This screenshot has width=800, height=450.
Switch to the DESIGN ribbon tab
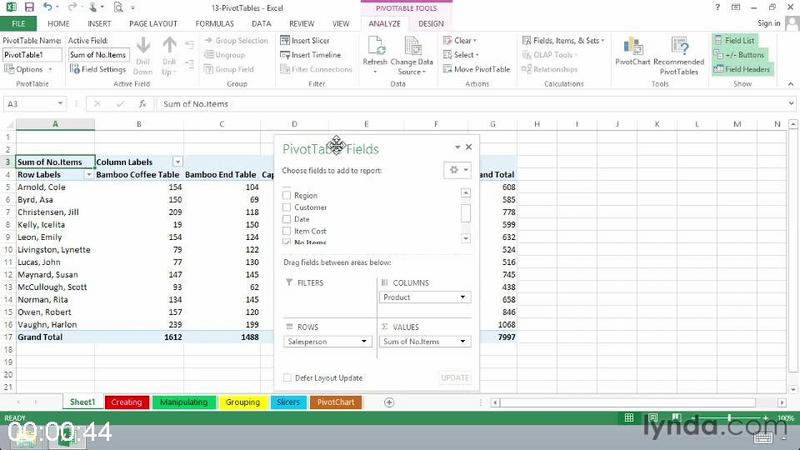click(431, 23)
